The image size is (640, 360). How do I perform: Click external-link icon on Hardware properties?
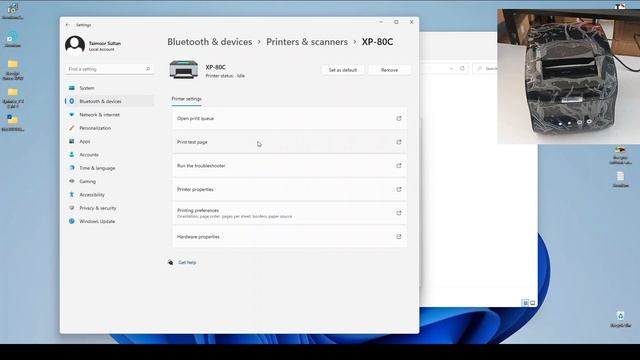pyautogui.click(x=399, y=237)
